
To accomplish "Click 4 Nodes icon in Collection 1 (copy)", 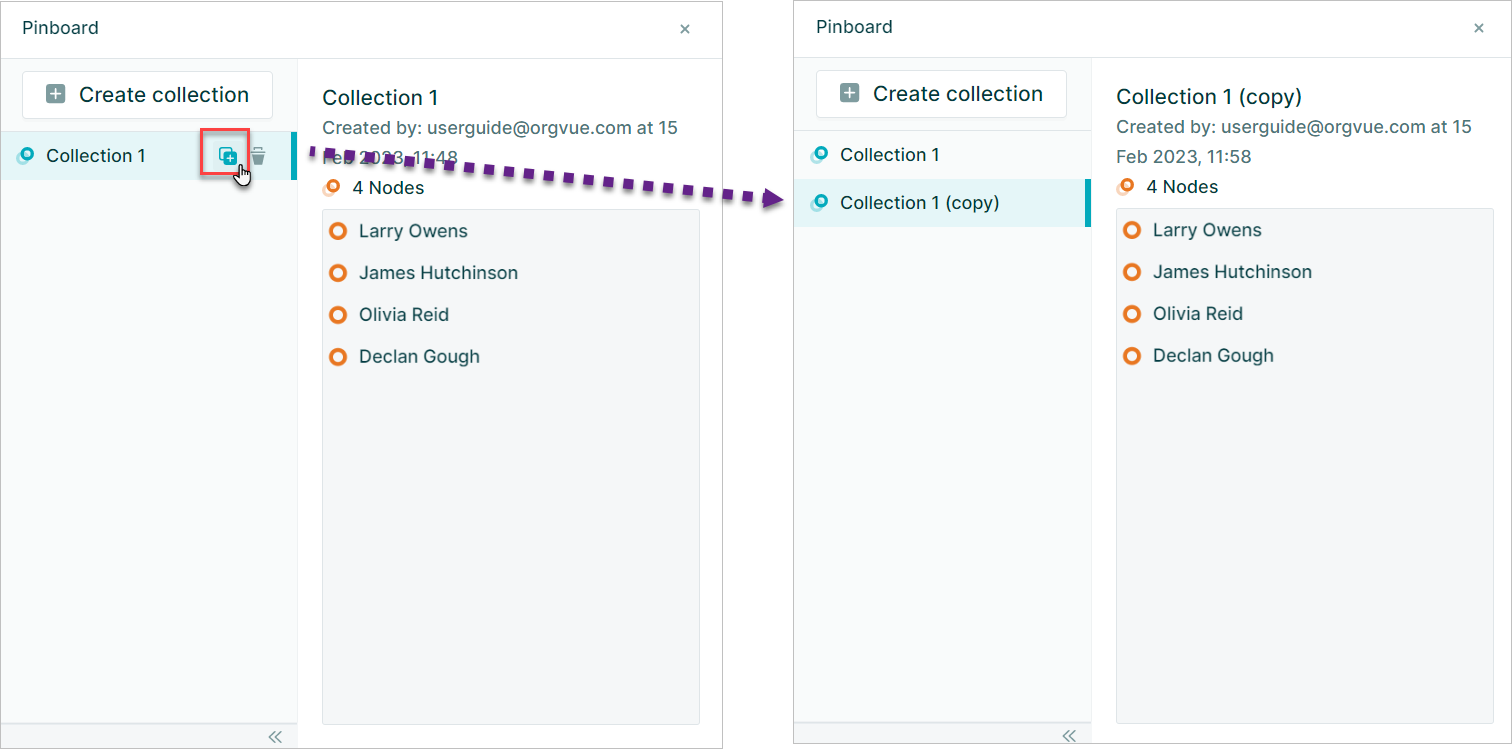I will point(1126,186).
